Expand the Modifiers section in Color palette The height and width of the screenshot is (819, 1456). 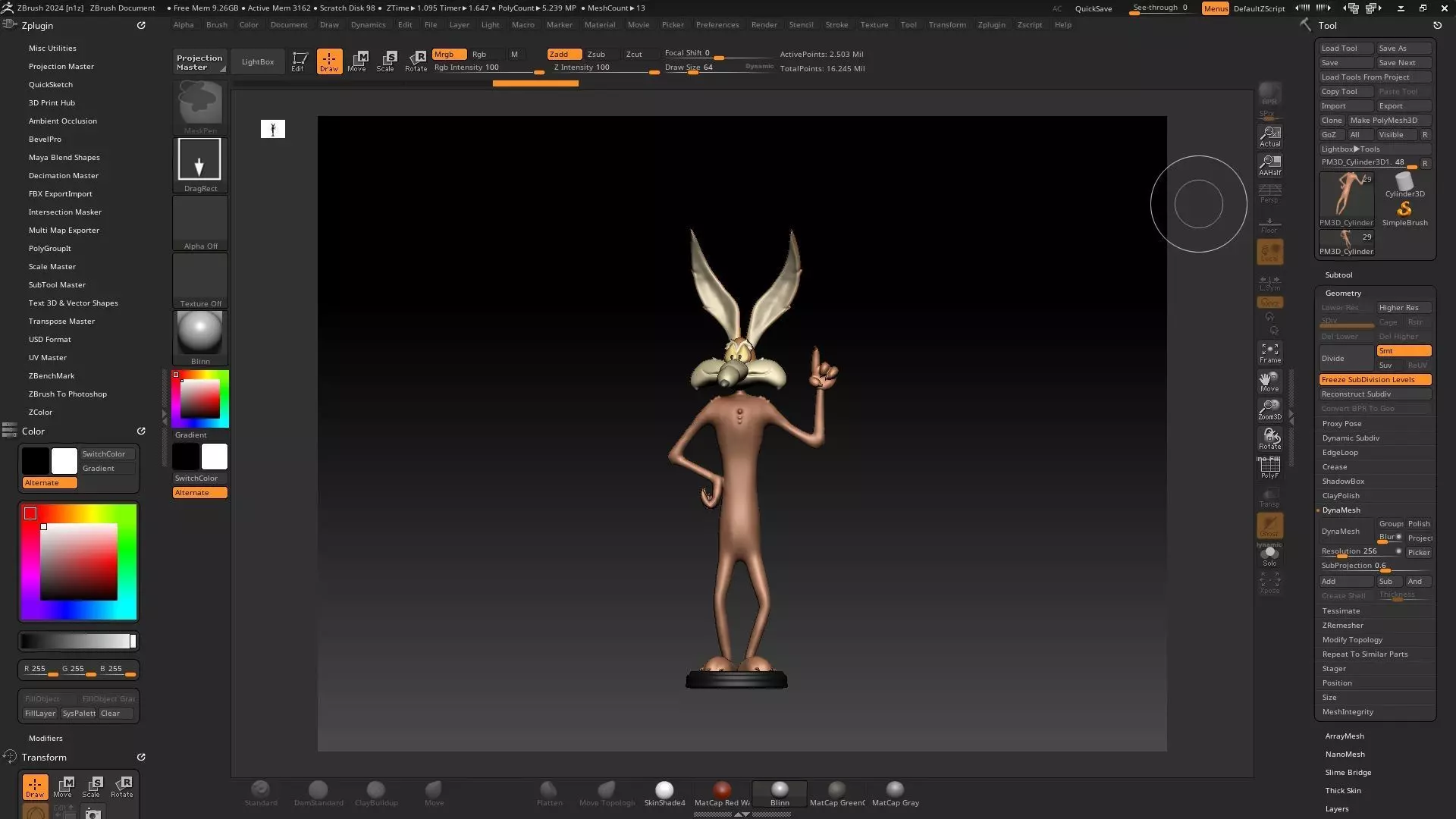click(x=45, y=738)
